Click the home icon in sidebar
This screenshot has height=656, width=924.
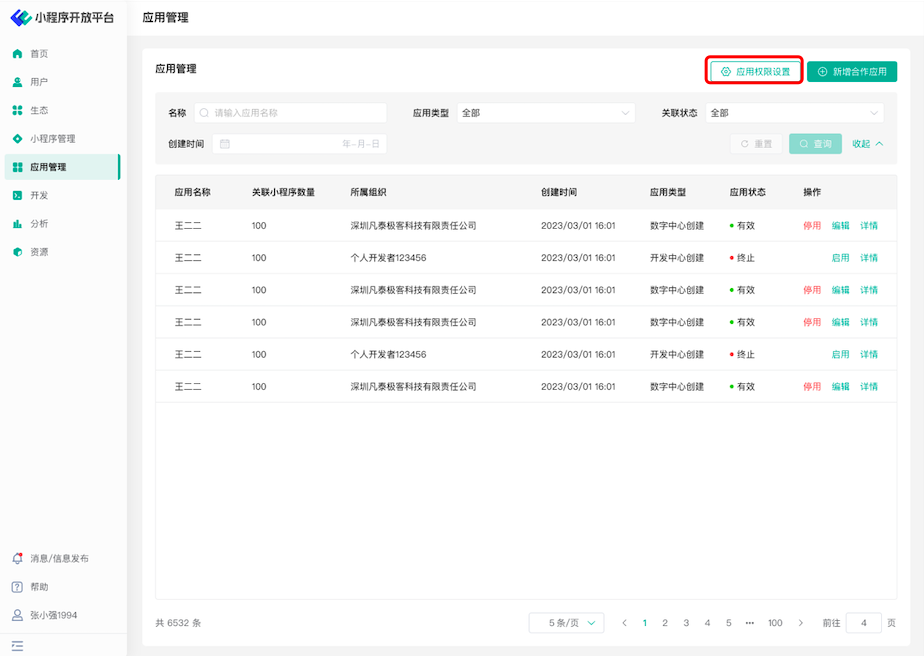point(17,54)
